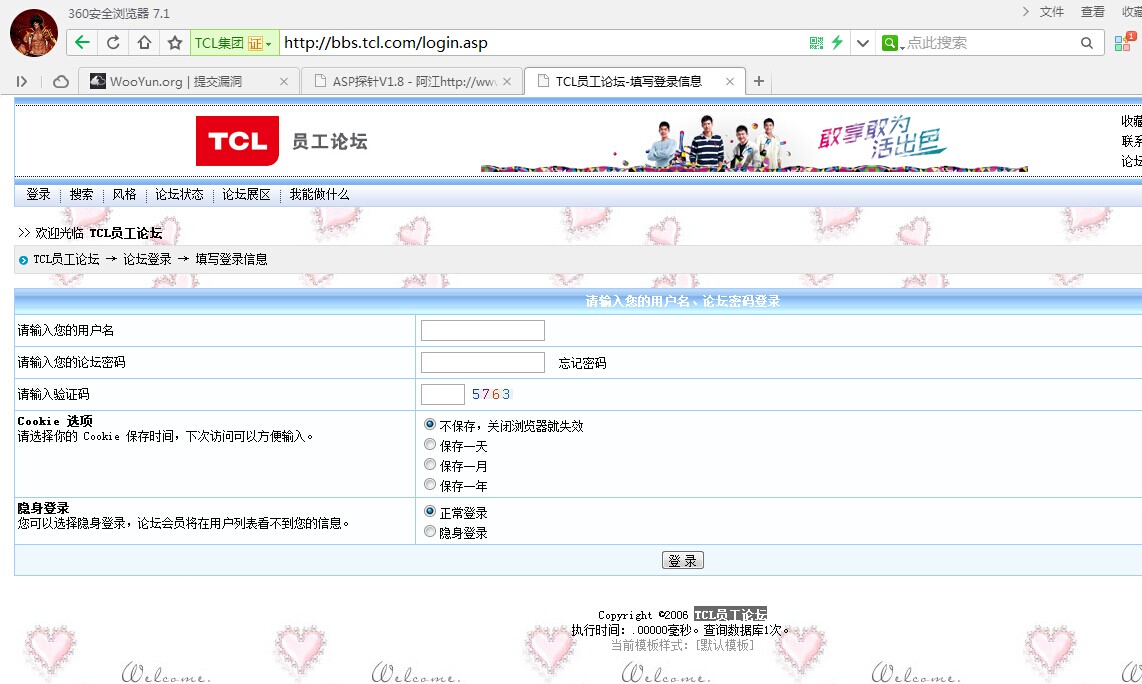This screenshot has height=684, width=1142.
Task: Reload the page with refresh icon
Action: [113, 43]
